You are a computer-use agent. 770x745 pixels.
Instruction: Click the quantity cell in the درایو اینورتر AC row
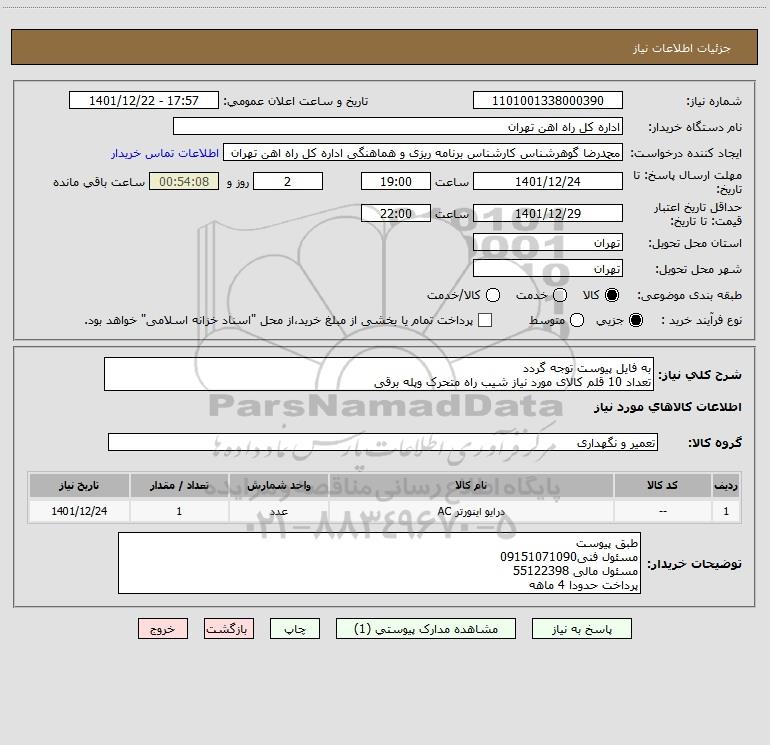coord(179,511)
